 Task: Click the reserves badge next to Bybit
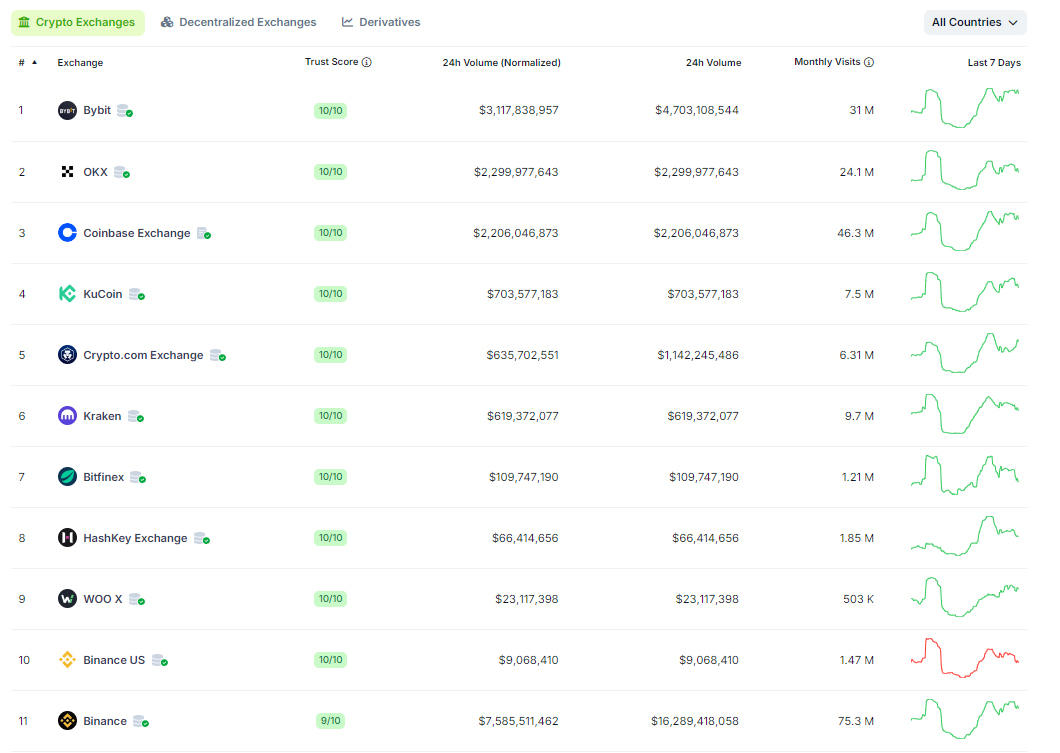pyautogui.click(x=124, y=111)
